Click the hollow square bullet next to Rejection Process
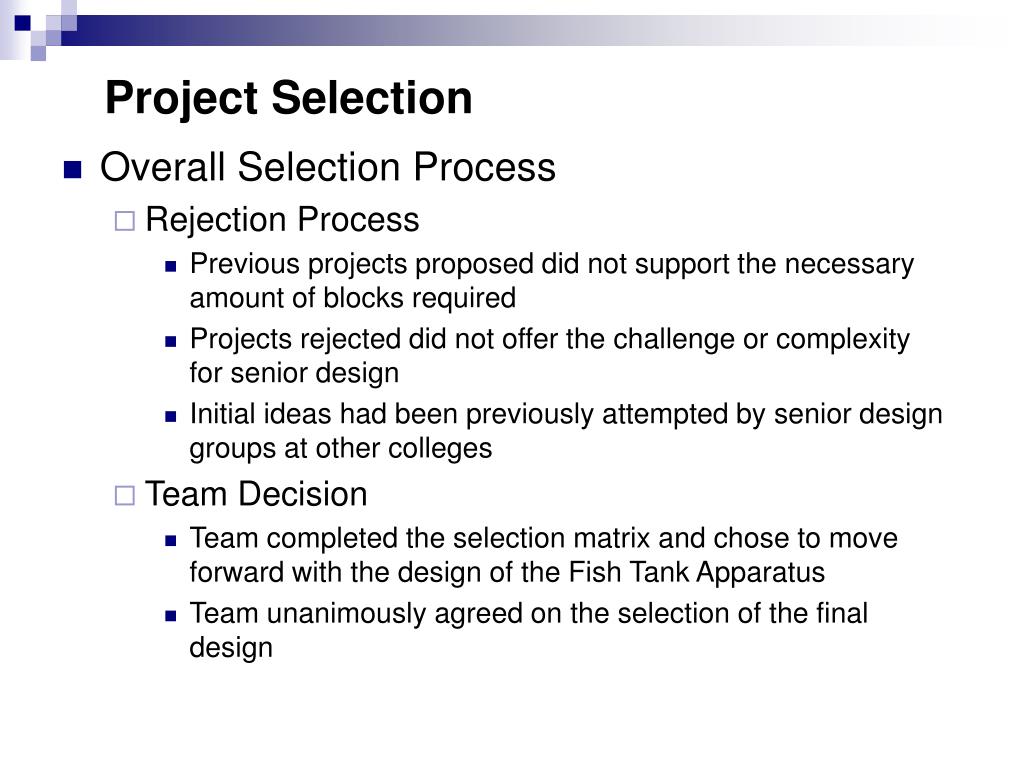Screen dimensions: 1024x768 click(x=125, y=221)
